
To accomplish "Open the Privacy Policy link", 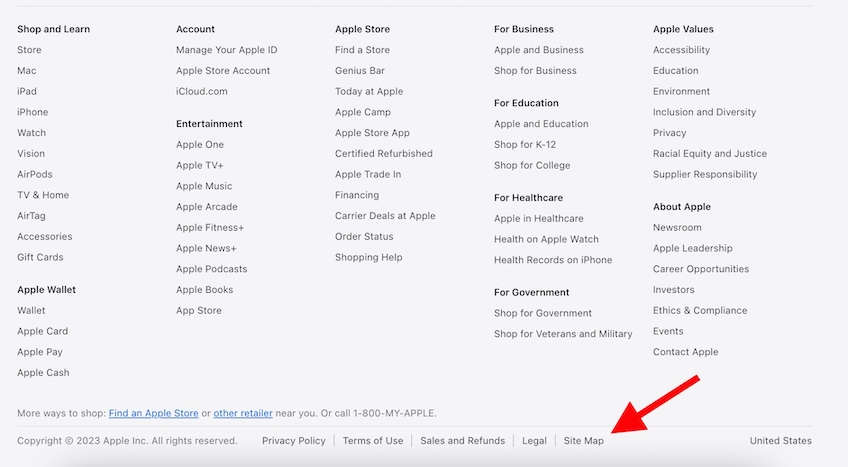I will tap(294, 441).
